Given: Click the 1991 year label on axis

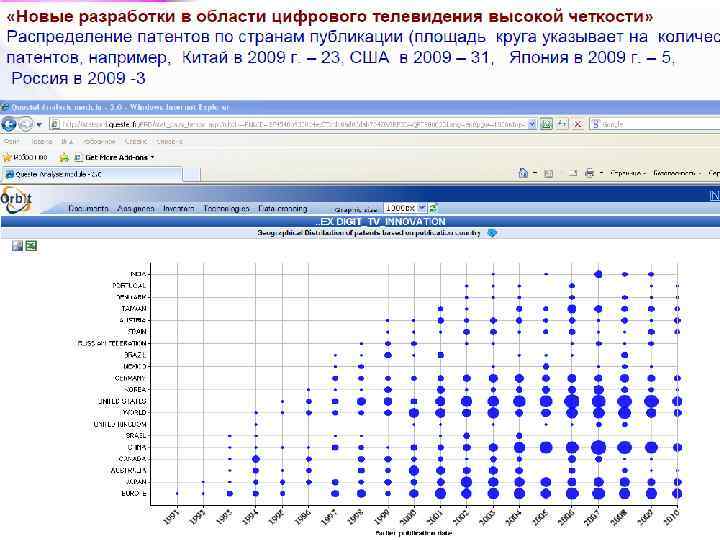Looking at the screenshot, I should coord(171,518).
